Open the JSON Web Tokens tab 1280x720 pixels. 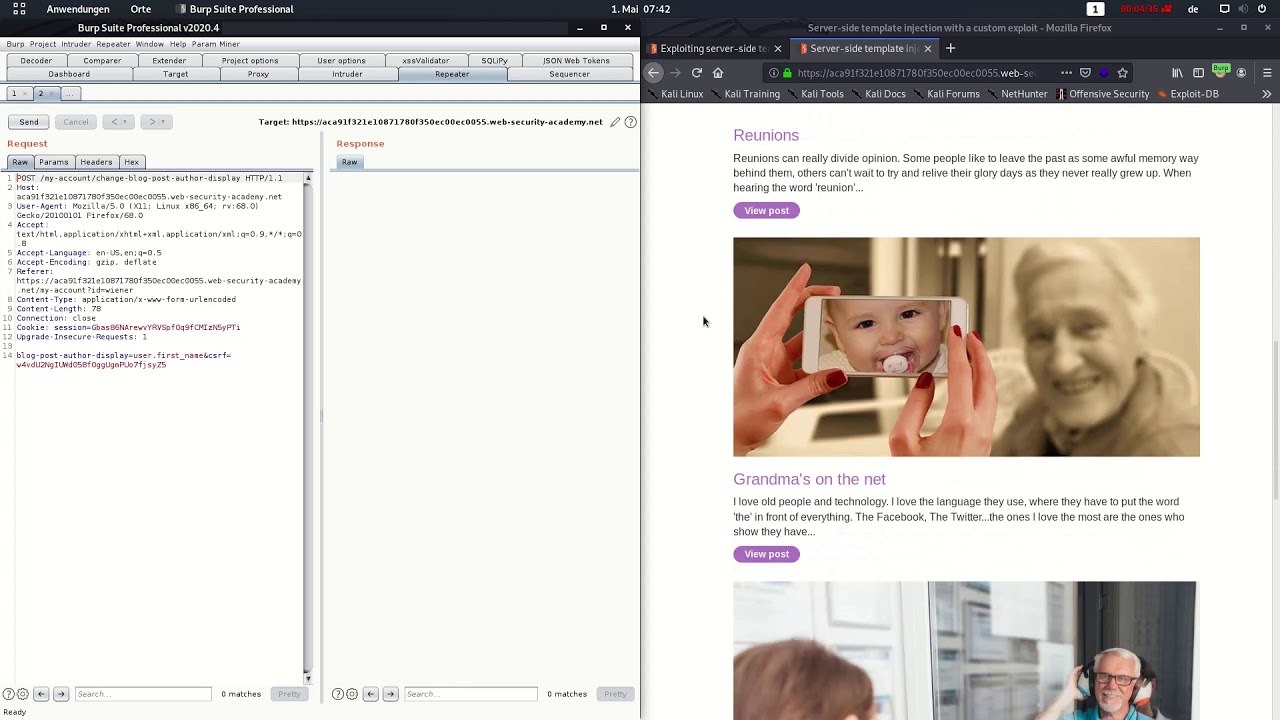[x=576, y=61]
